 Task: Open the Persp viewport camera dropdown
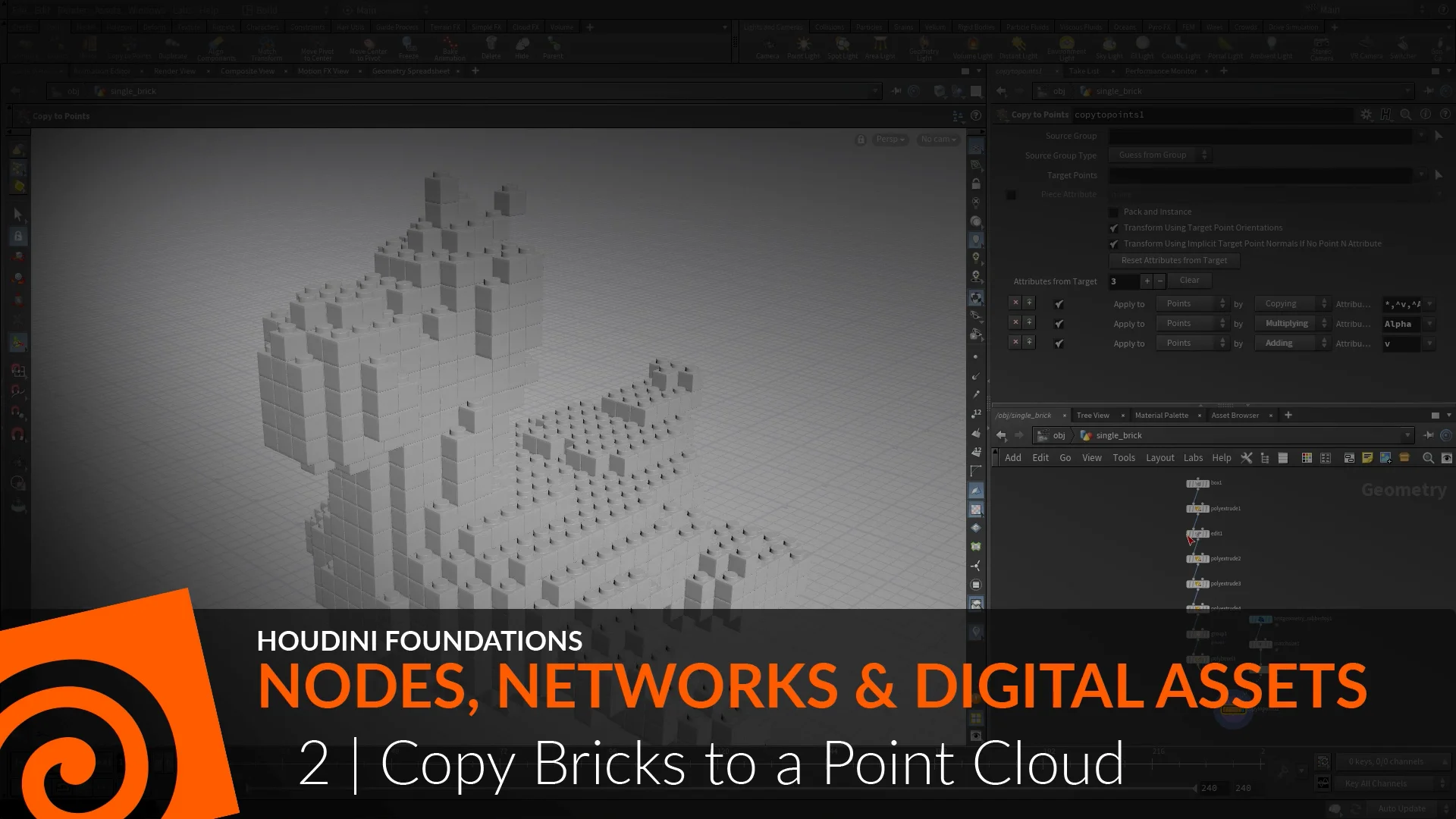889,139
